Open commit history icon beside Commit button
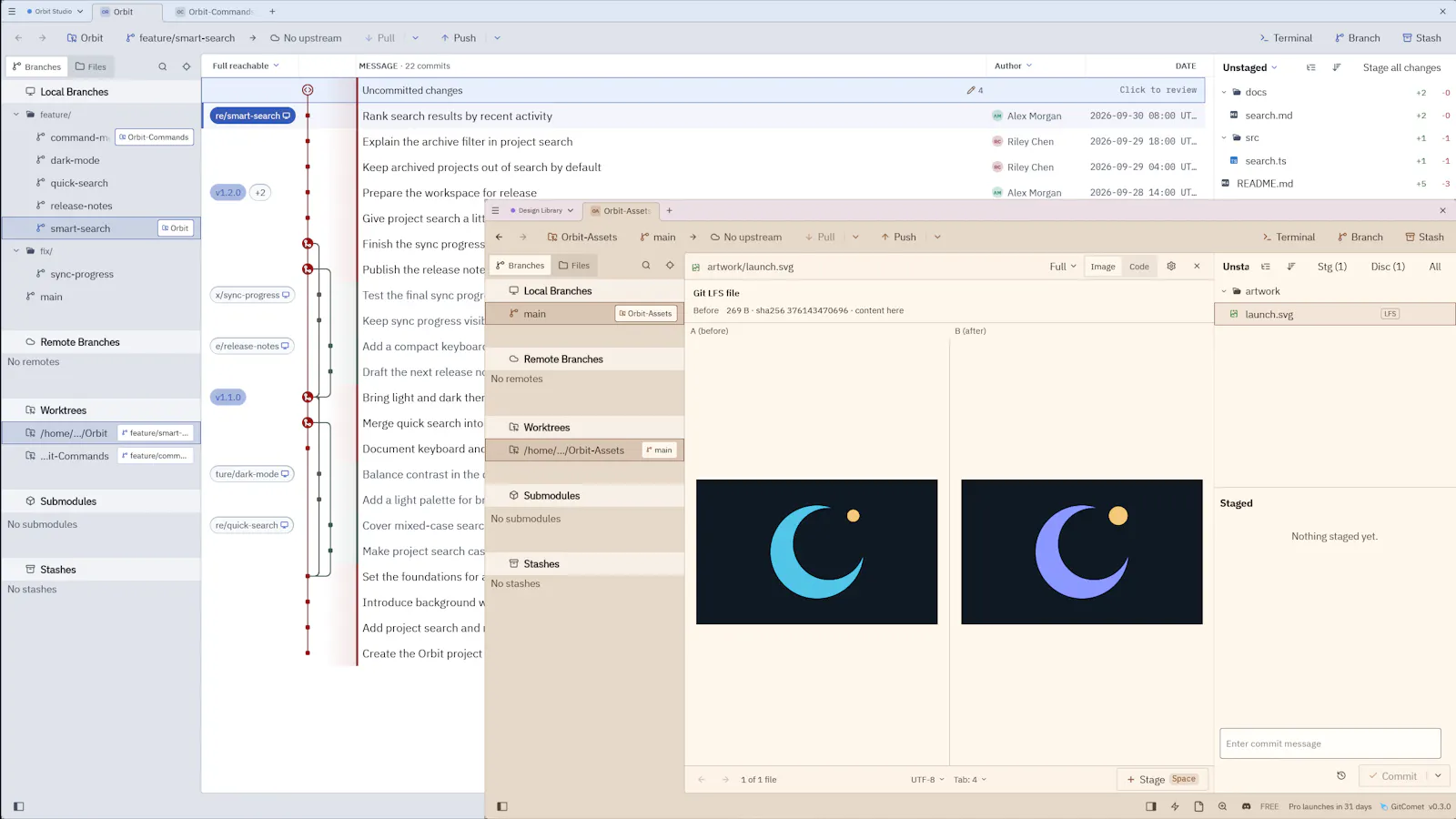Image resolution: width=1456 pixels, height=819 pixels. click(x=1341, y=776)
